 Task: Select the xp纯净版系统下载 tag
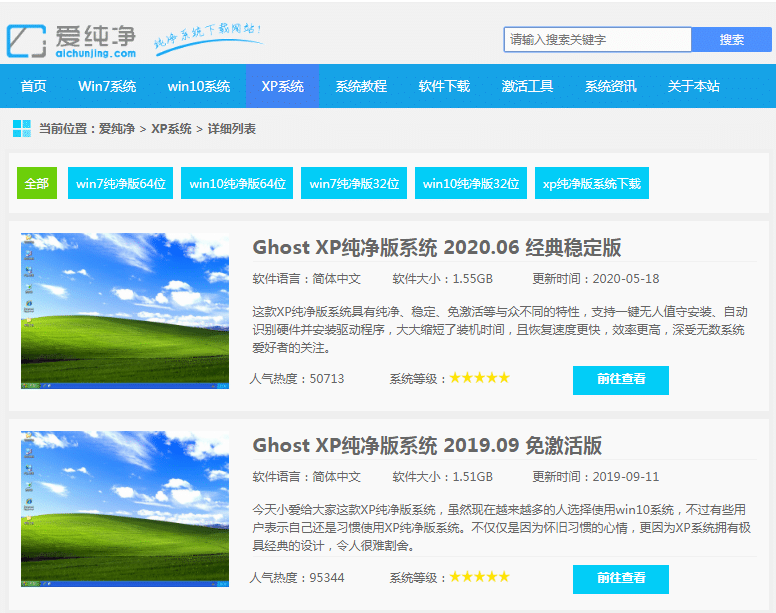pyautogui.click(x=591, y=184)
